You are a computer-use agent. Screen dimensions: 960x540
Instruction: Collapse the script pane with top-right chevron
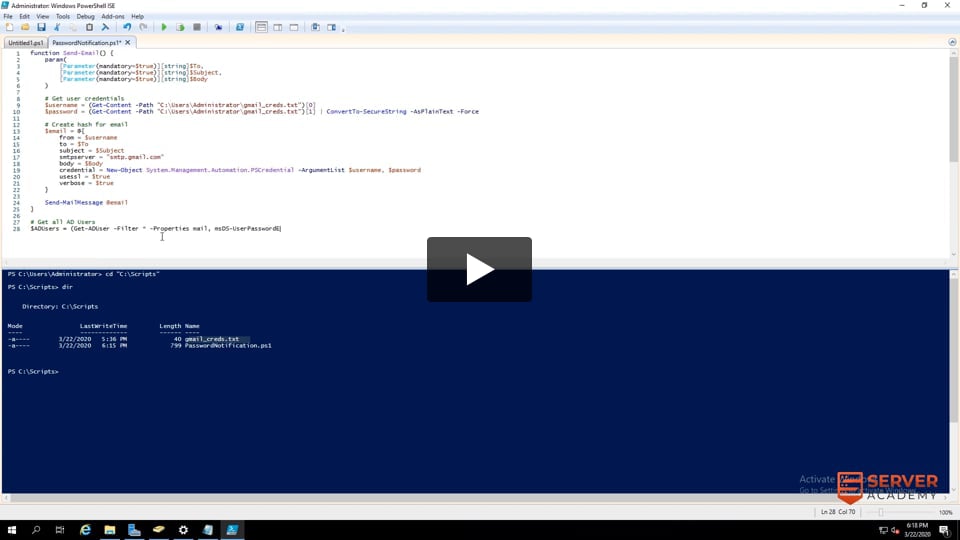pyautogui.click(x=951, y=43)
